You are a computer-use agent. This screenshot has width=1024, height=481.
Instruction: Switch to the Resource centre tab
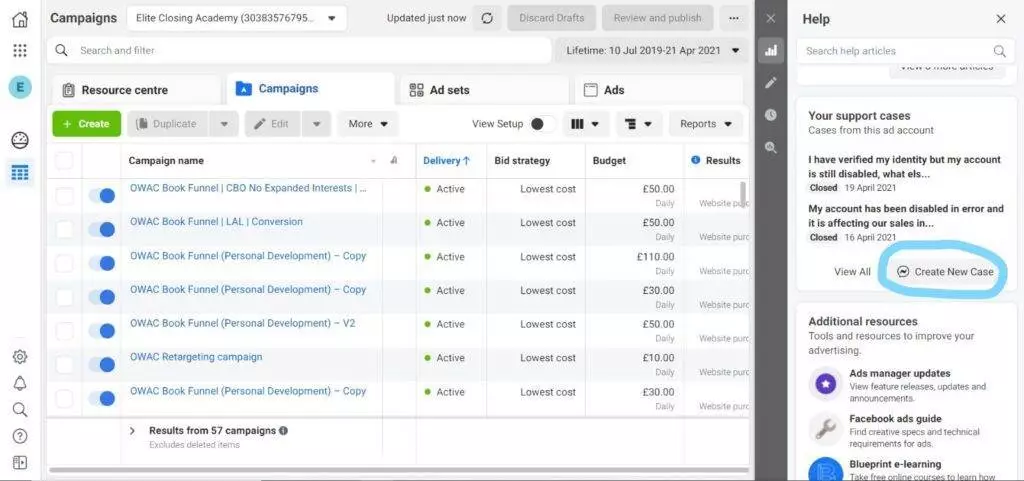(x=136, y=90)
